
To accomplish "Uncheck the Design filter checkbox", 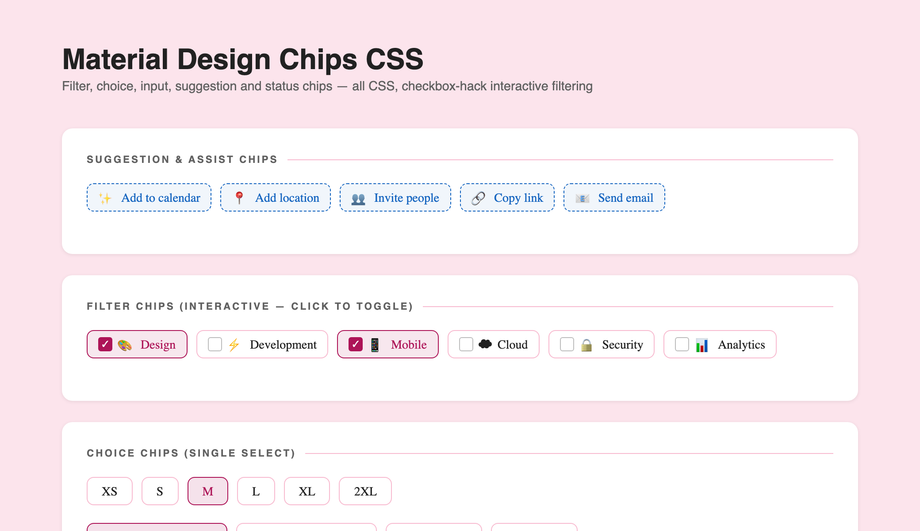I will point(105,344).
